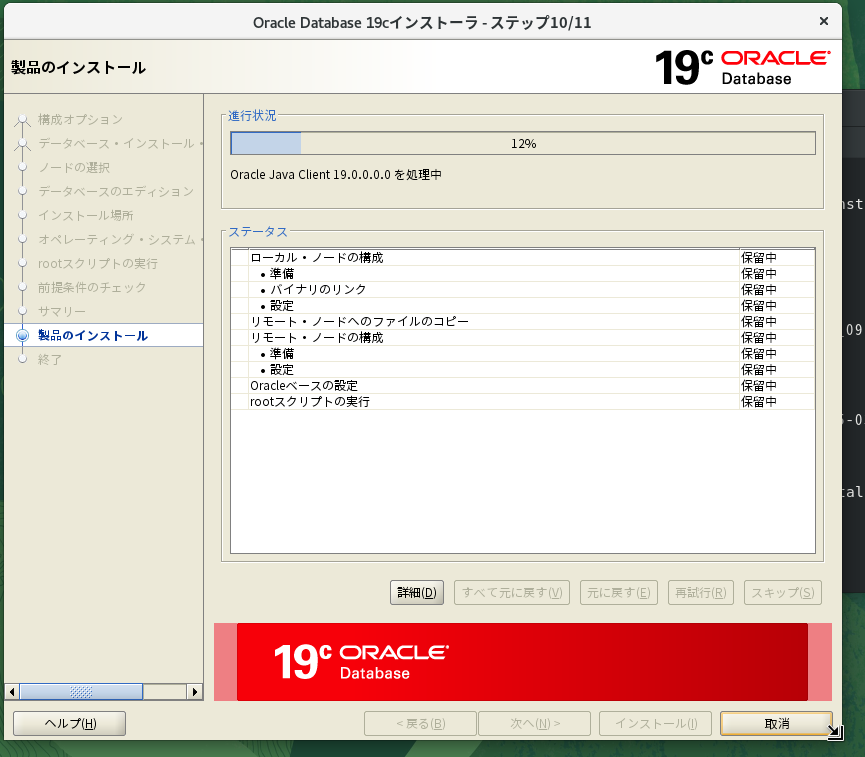The width and height of the screenshot is (865, 757).
Task: Click the Oracleベースの設定 status row
Action: (x=523, y=386)
